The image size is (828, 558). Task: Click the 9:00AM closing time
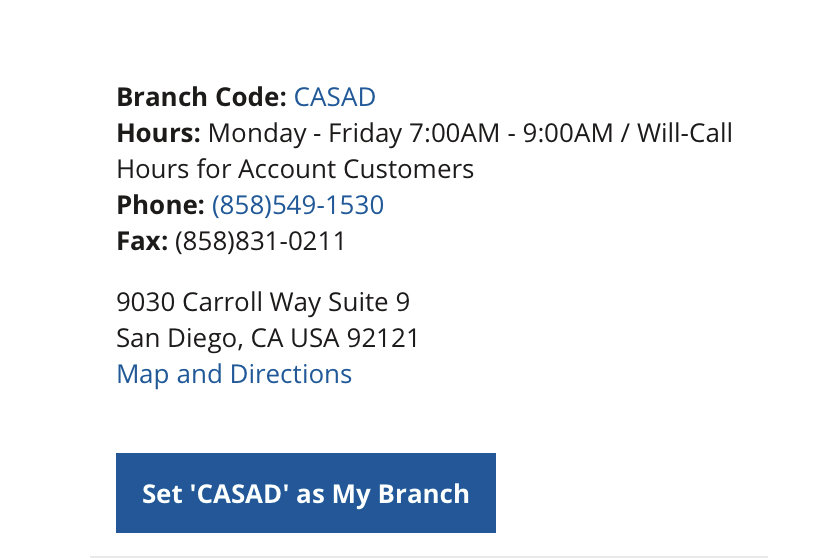pyautogui.click(x=568, y=133)
